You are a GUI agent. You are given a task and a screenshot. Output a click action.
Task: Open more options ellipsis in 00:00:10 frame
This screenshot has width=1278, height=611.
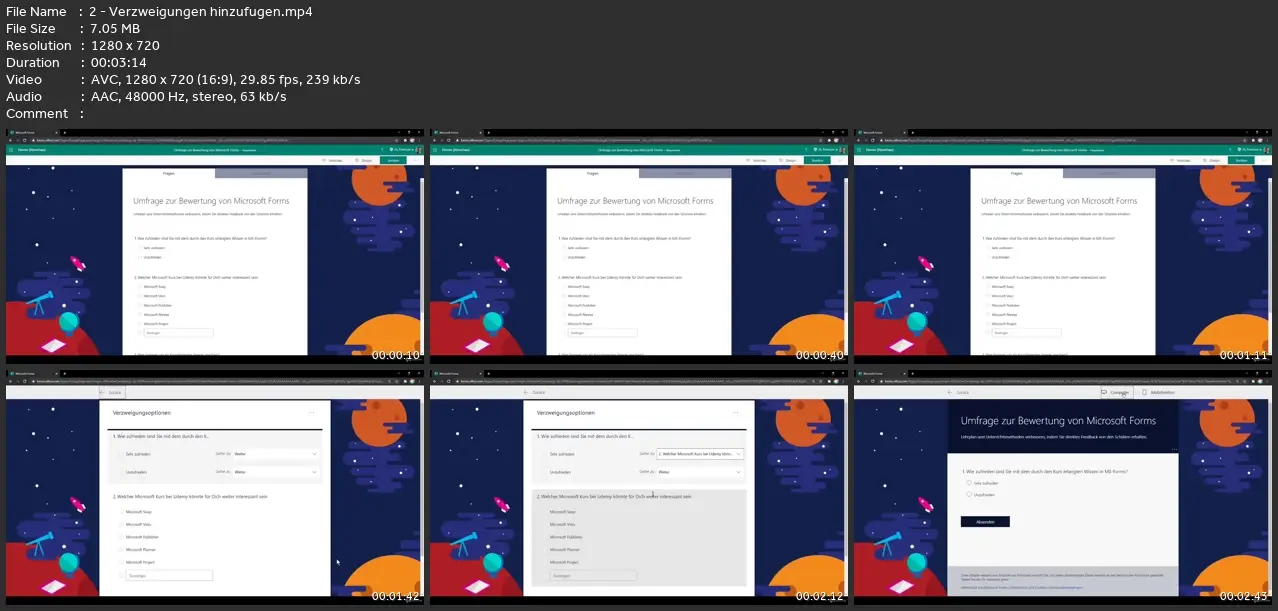[415, 160]
